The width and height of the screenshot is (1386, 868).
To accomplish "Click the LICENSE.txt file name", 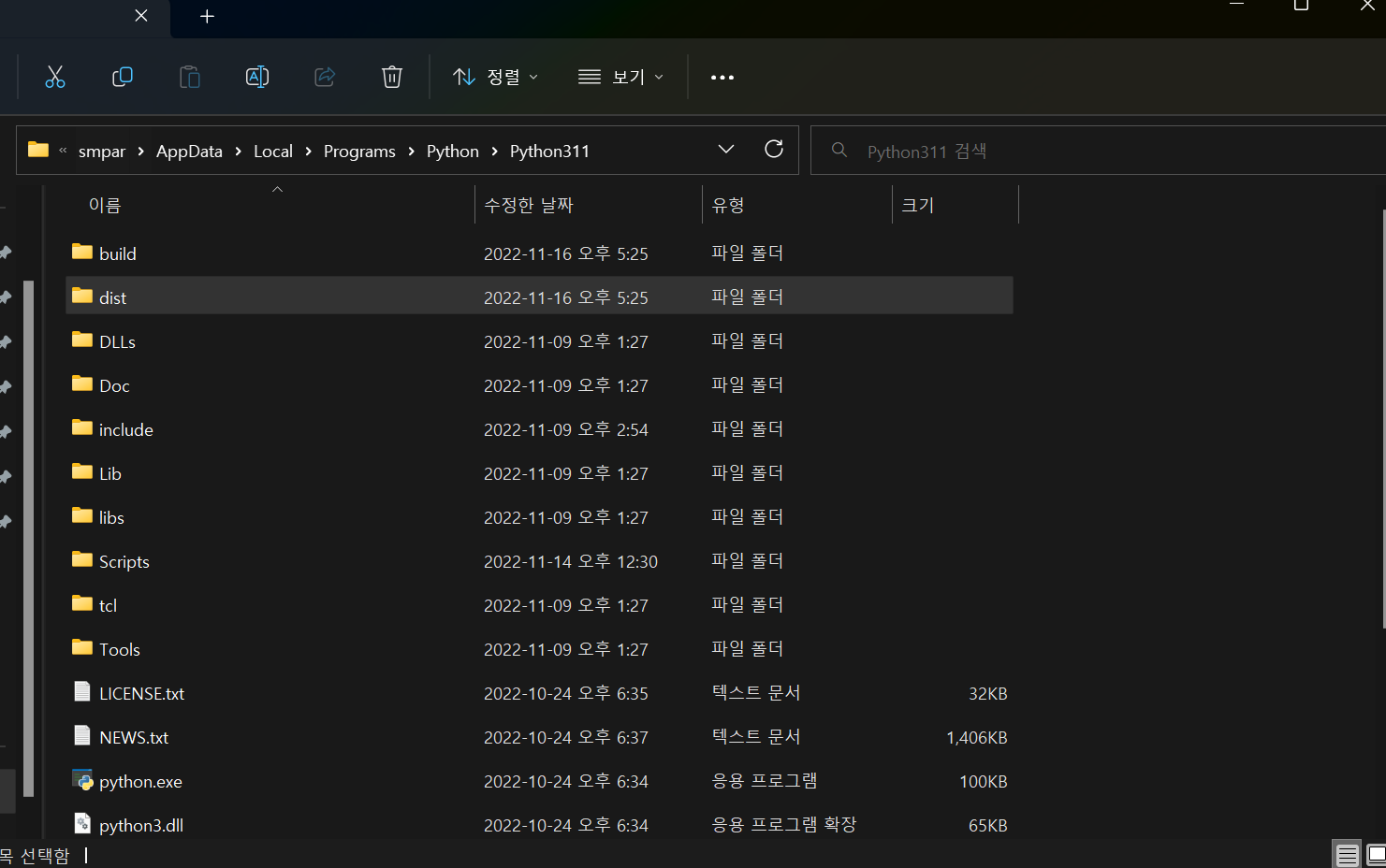I will [141, 694].
